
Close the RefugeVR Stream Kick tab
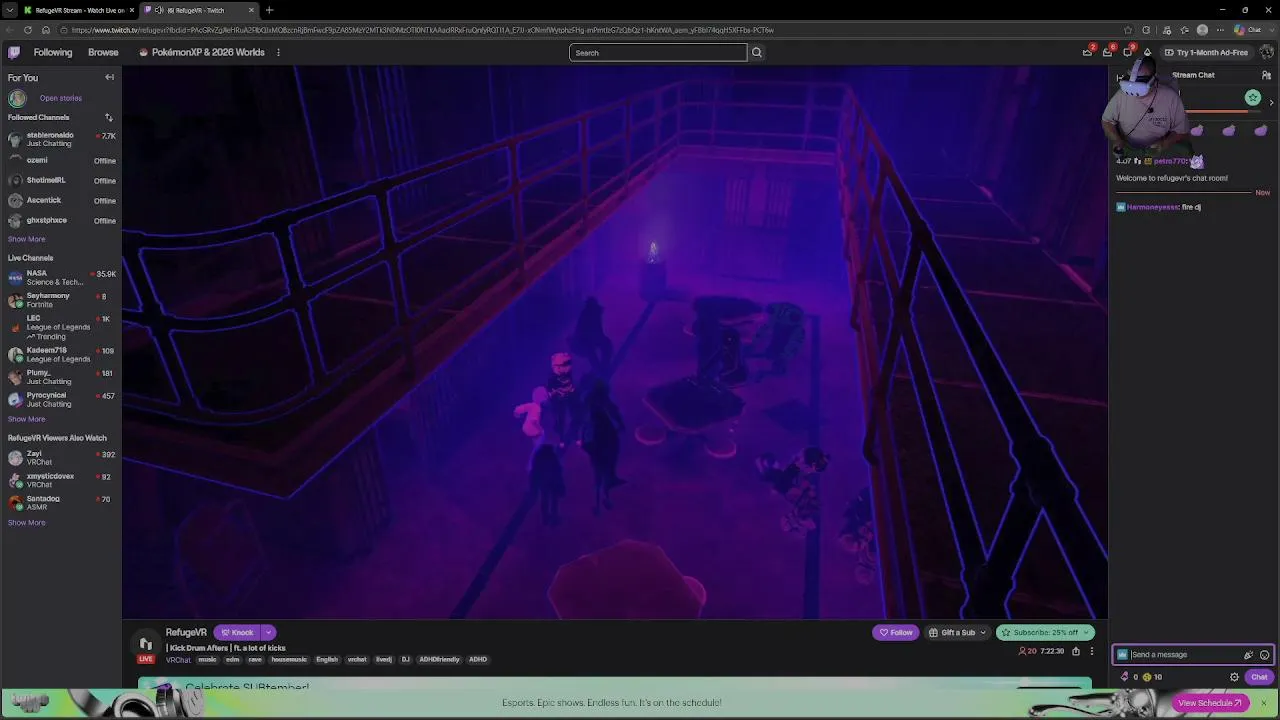pyautogui.click(x=131, y=10)
